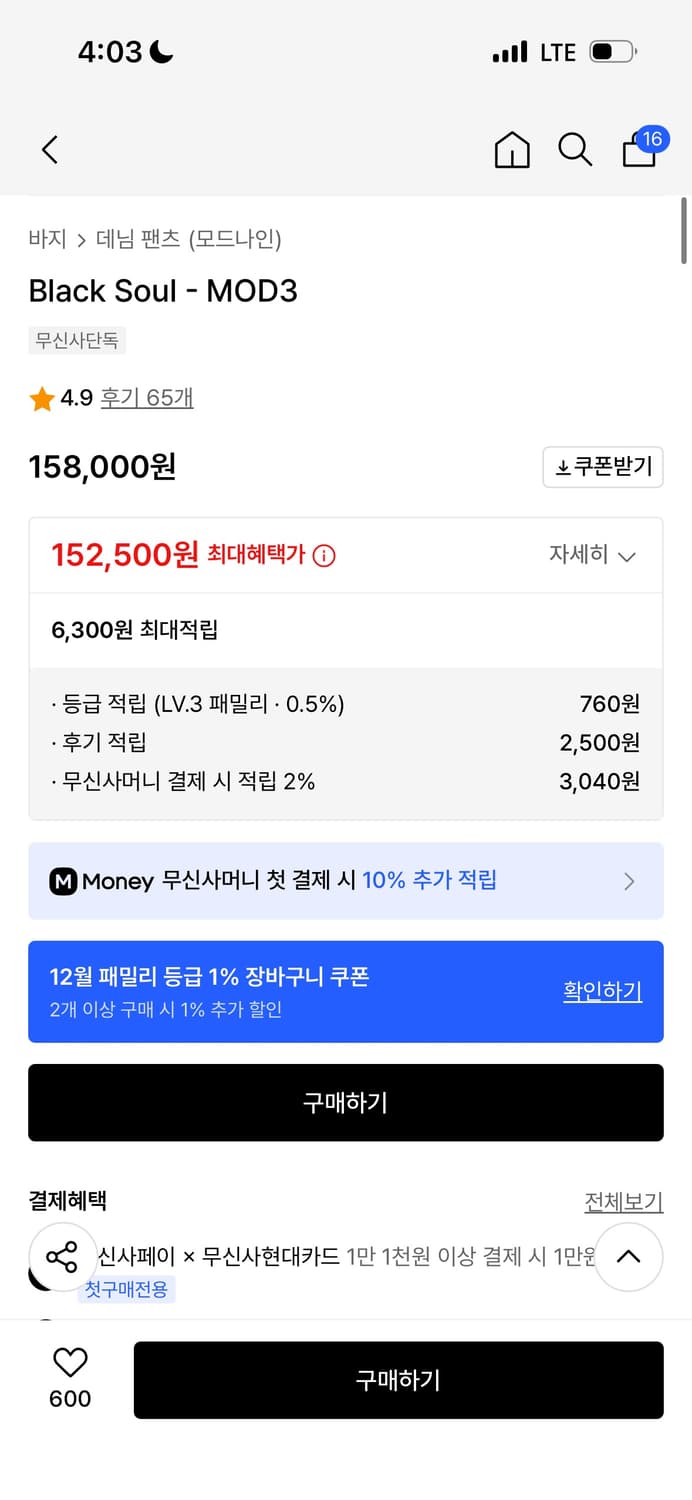Tap 바지 breadcrumb category
The height and width of the screenshot is (1500, 692).
coord(47,239)
